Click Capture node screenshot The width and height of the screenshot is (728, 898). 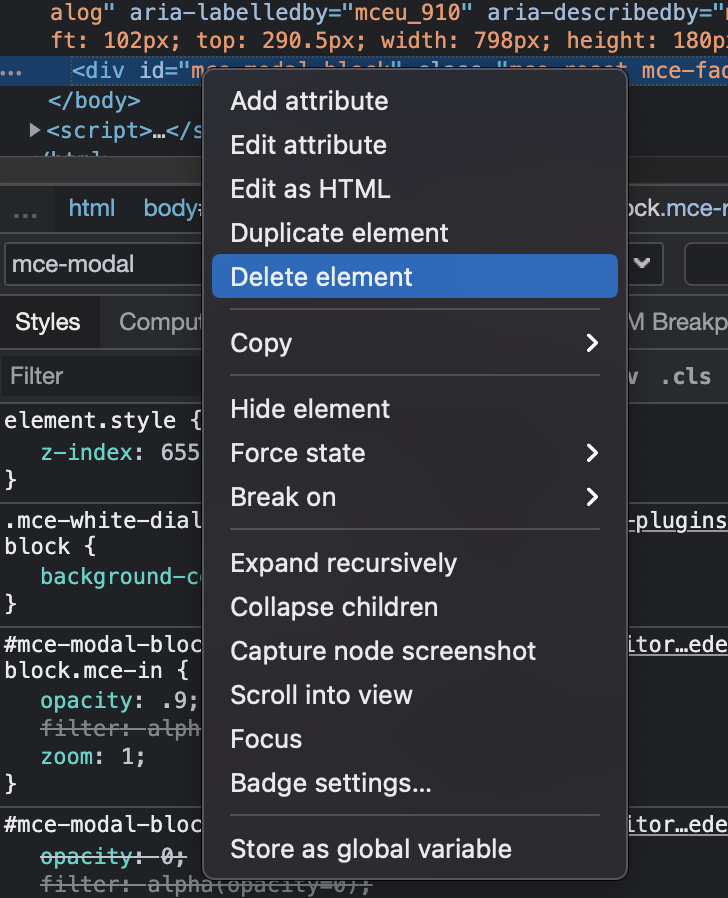tap(415, 651)
